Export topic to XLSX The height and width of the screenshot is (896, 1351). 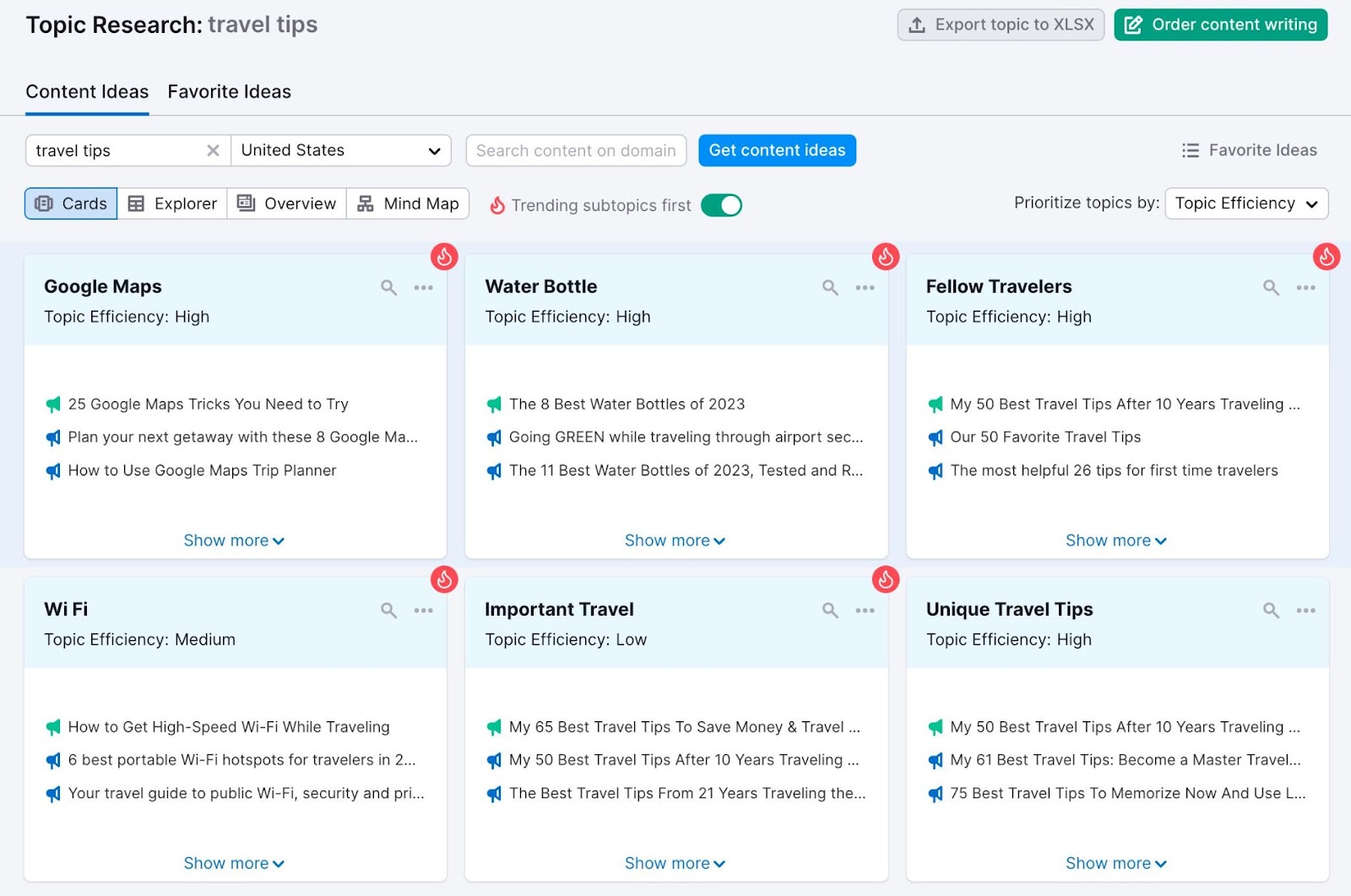click(1001, 24)
